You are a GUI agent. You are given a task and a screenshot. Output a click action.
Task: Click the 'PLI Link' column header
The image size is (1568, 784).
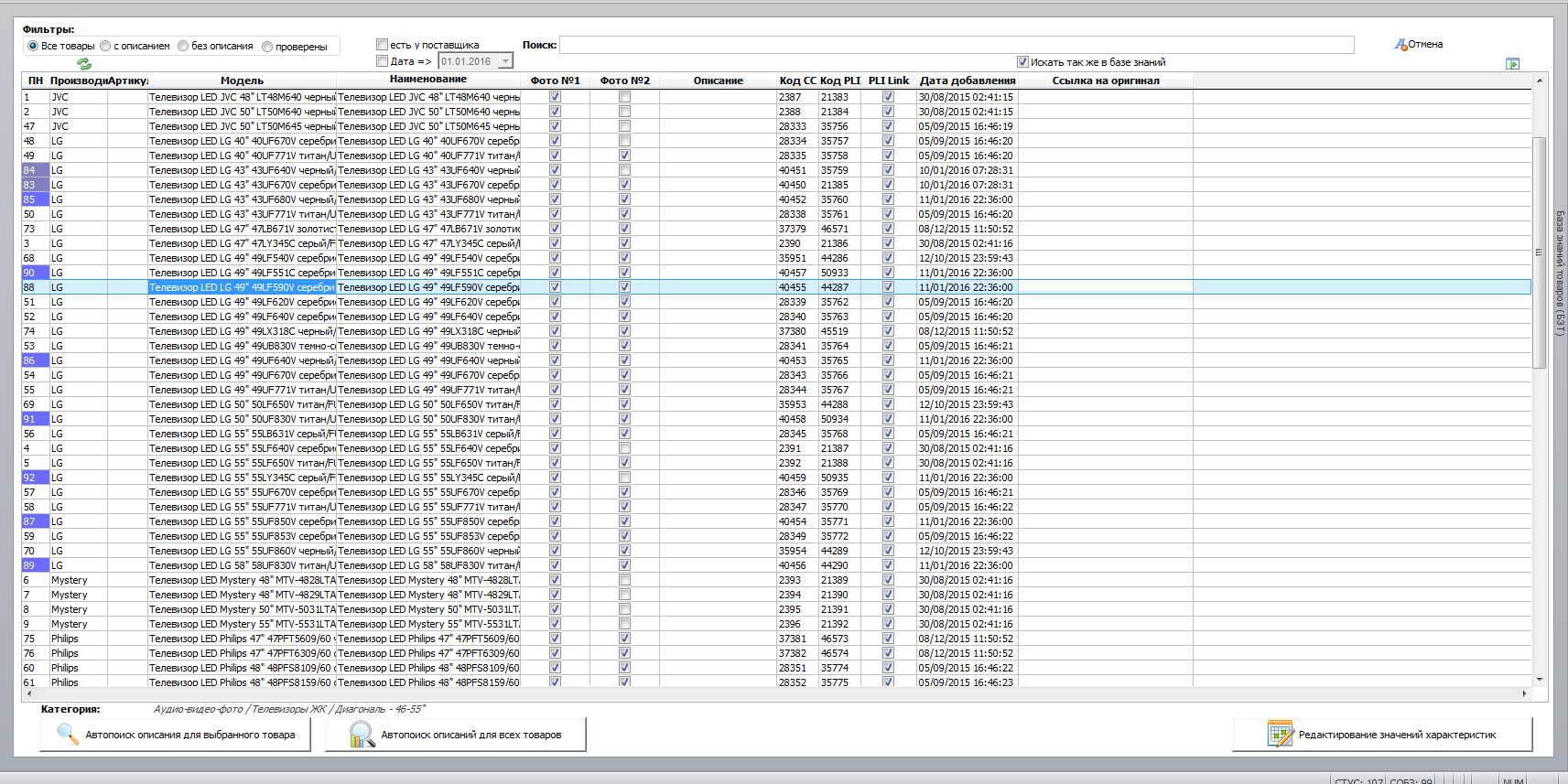pyautogui.click(x=889, y=81)
